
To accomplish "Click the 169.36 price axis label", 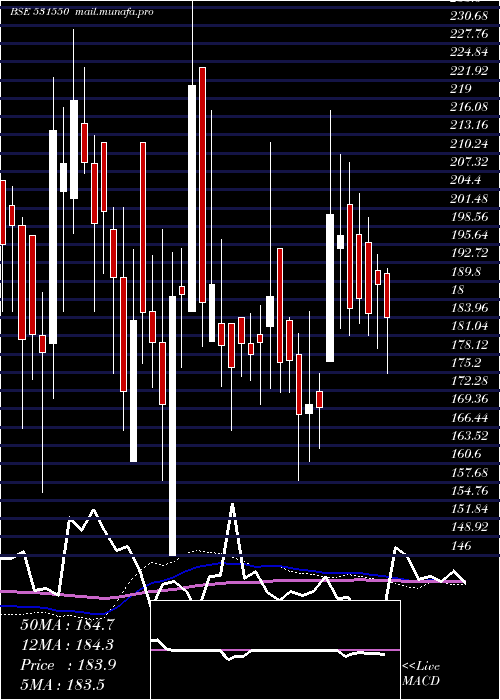I will pyautogui.click(x=469, y=399).
